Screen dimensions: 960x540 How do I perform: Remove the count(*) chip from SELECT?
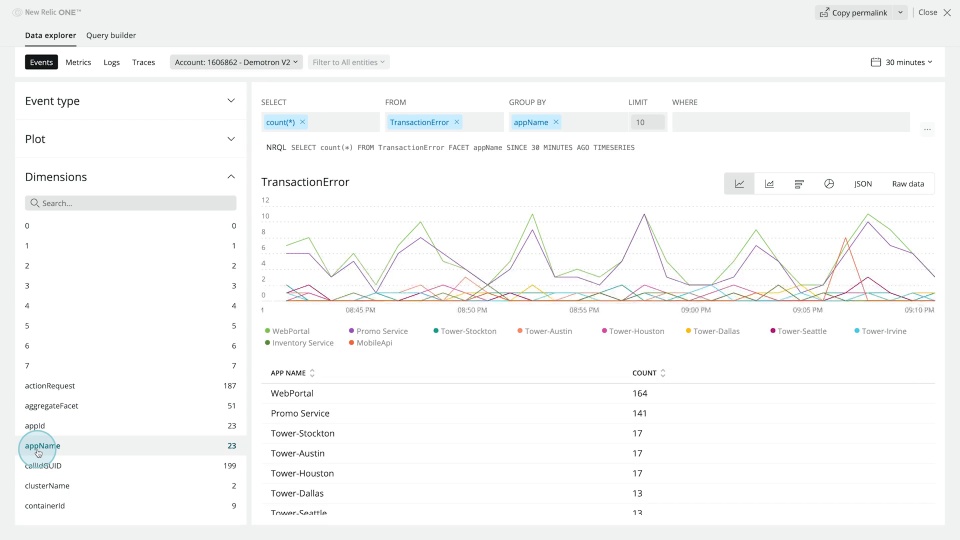[302, 122]
